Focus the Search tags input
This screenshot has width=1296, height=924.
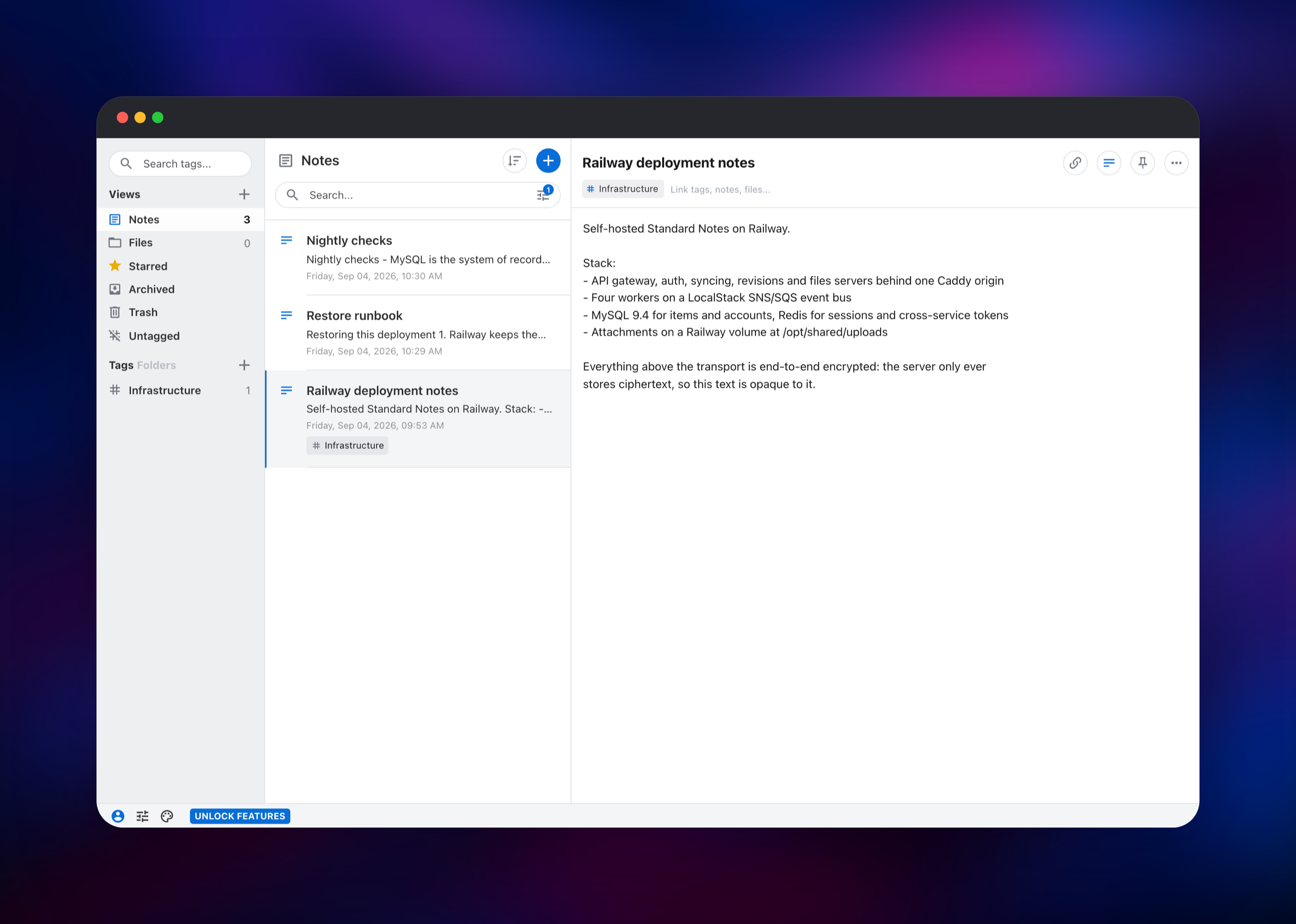pyautogui.click(x=180, y=164)
